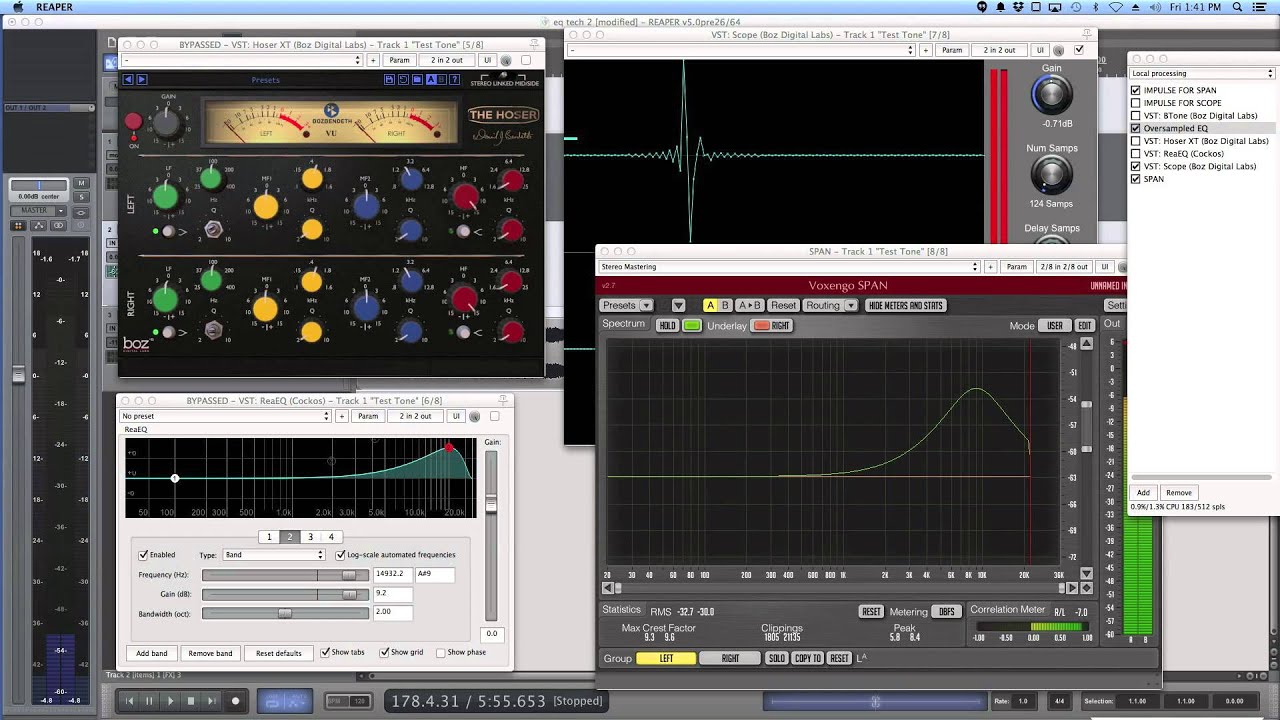This screenshot has width=1280, height=720.
Task: Open the ReaEQ band Type dropdown
Action: 272,554
